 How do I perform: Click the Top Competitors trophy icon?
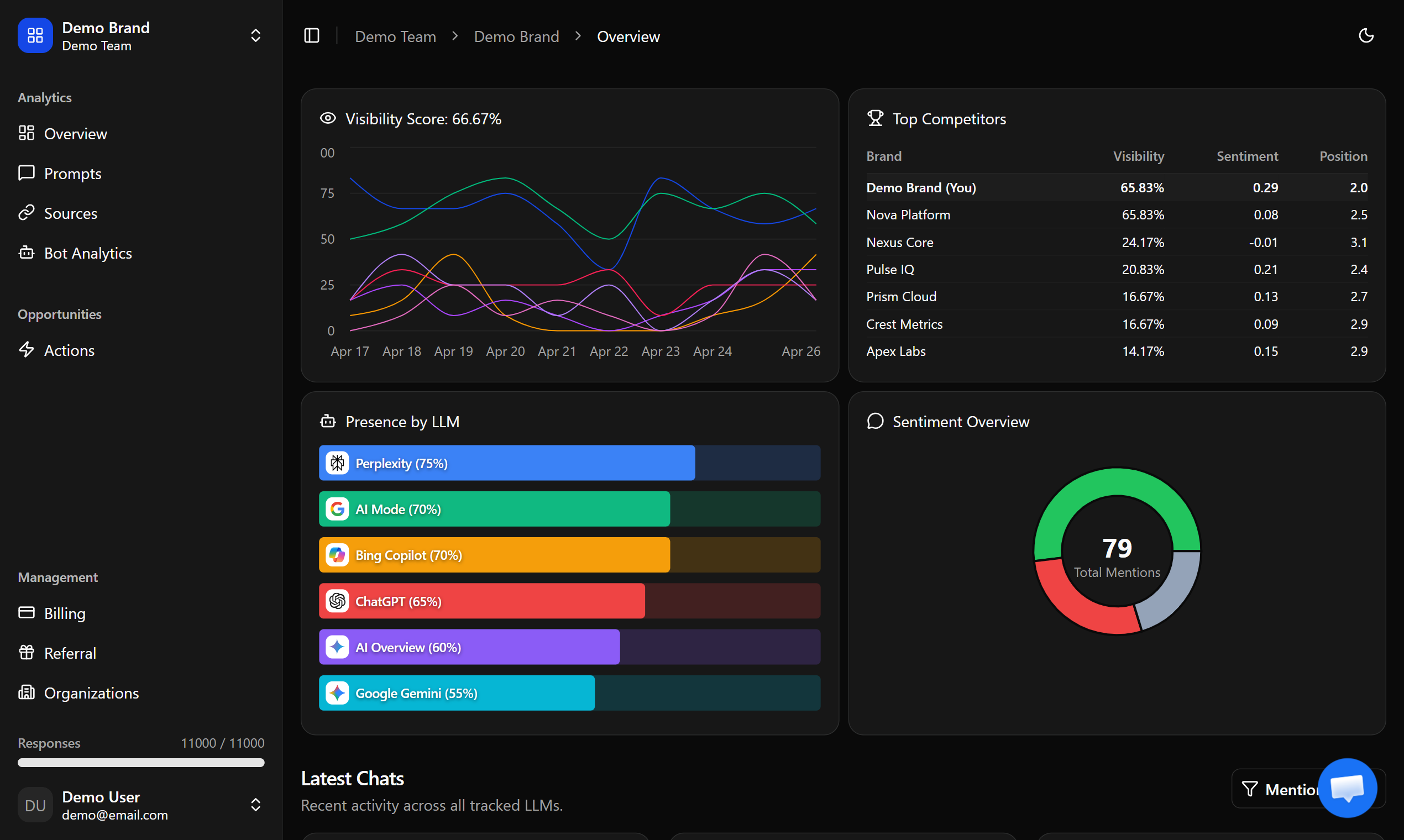click(875, 118)
